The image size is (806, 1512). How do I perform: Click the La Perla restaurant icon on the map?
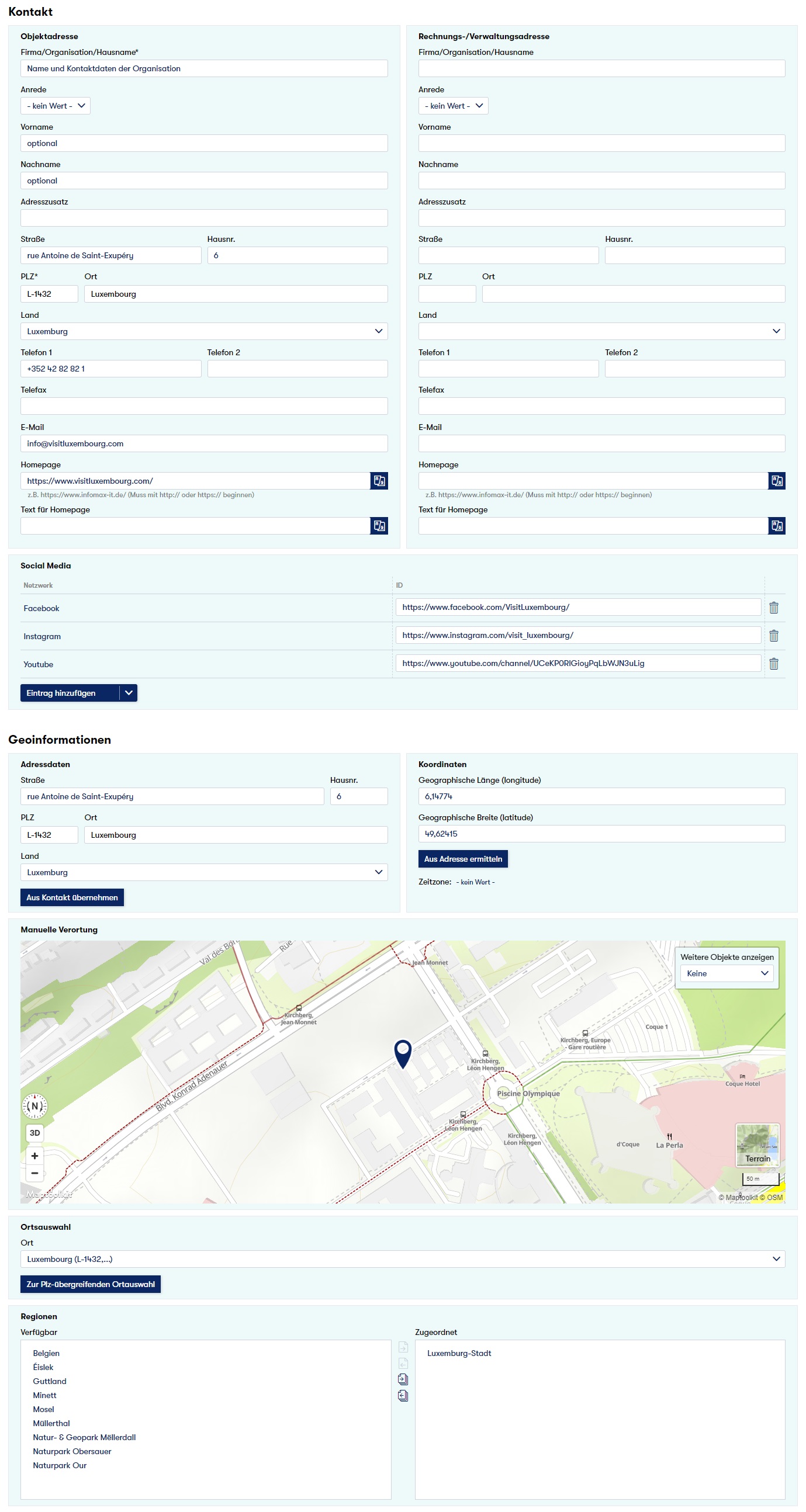click(669, 1136)
